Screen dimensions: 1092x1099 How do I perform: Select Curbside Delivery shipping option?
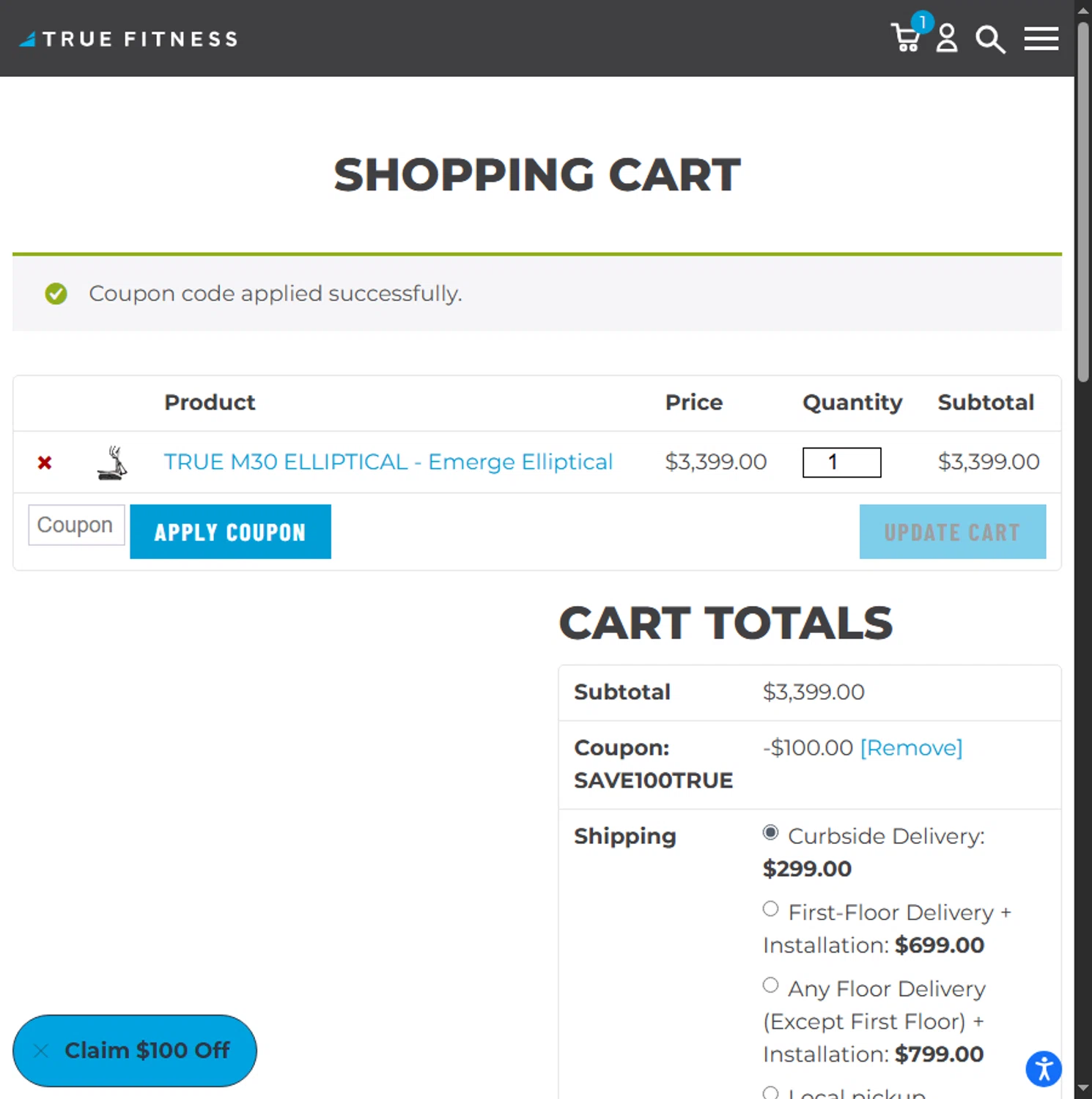(770, 833)
